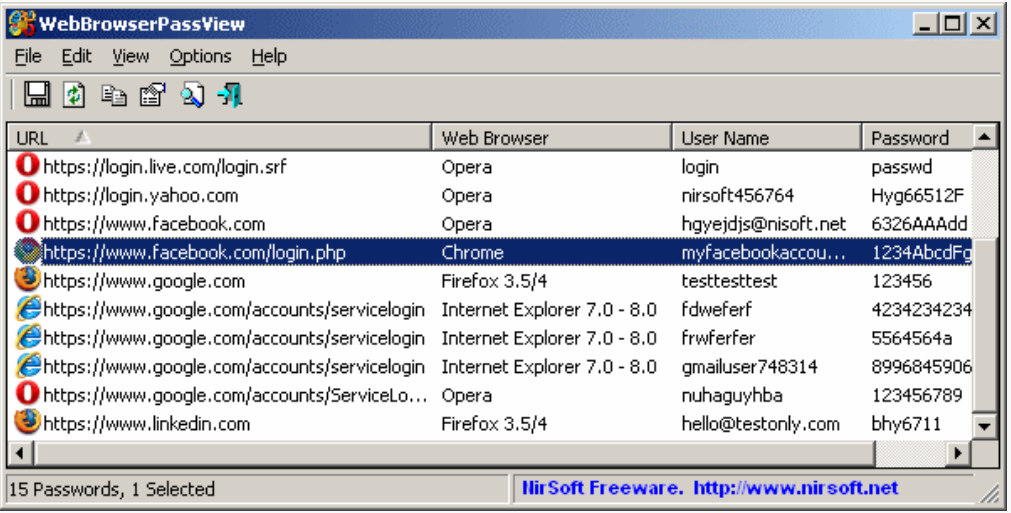Viewport: 1011px width, 513px height.
Task: Open the Properties toolbar icon
Action: [x=153, y=95]
